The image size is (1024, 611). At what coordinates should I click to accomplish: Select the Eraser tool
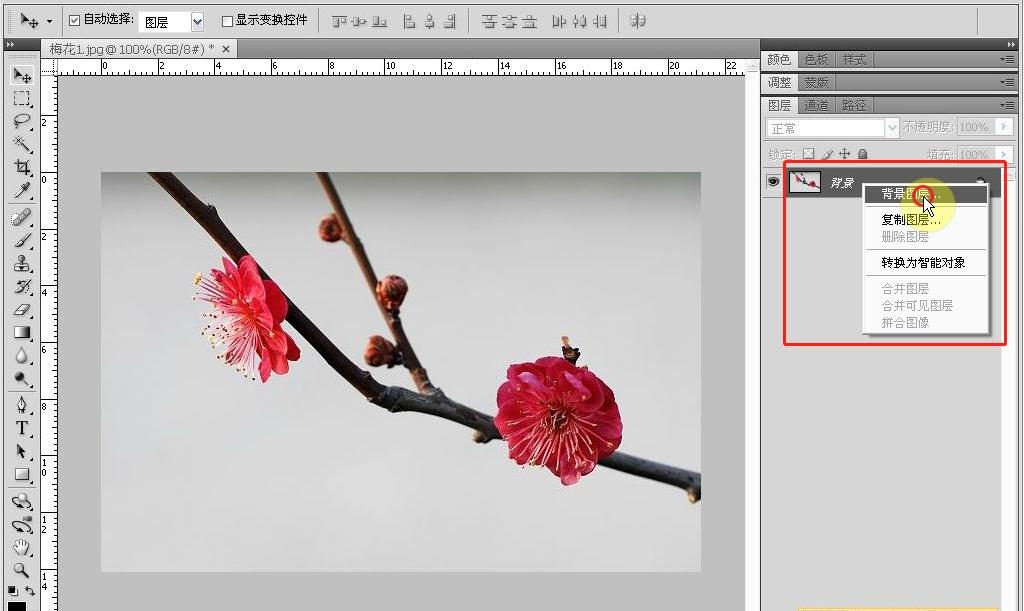pyautogui.click(x=21, y=310)
